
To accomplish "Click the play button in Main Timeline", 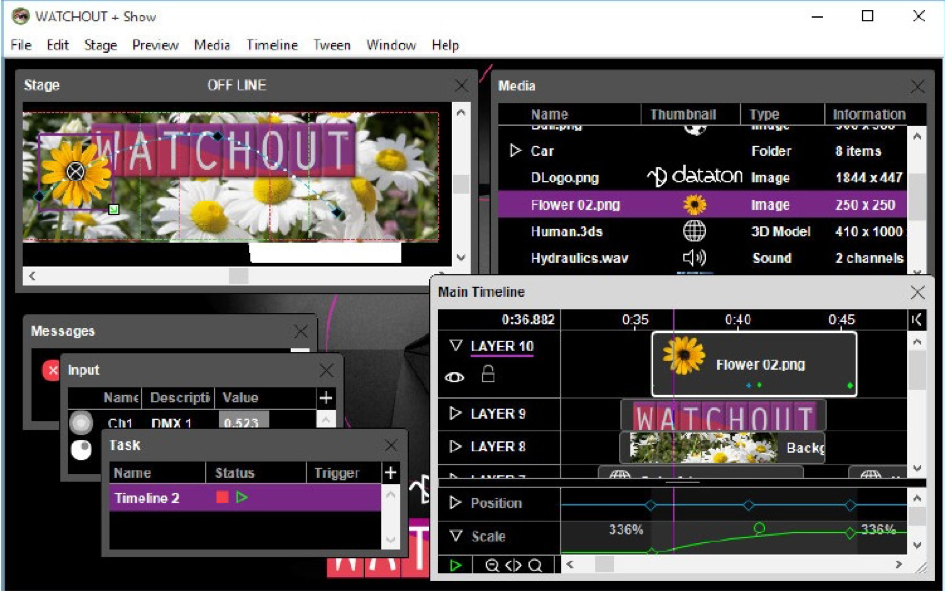I will 456,565.
